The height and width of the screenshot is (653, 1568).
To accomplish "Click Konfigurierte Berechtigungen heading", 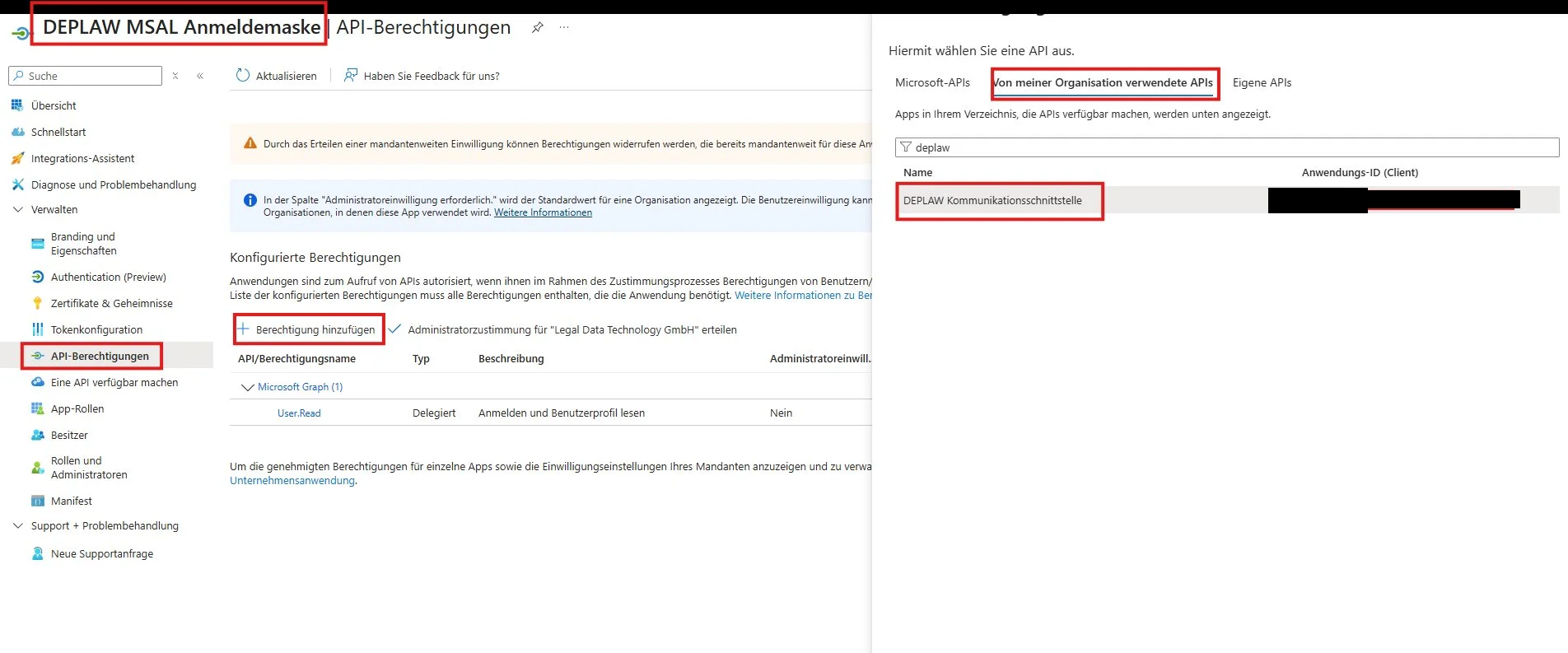I will (315, 257).
